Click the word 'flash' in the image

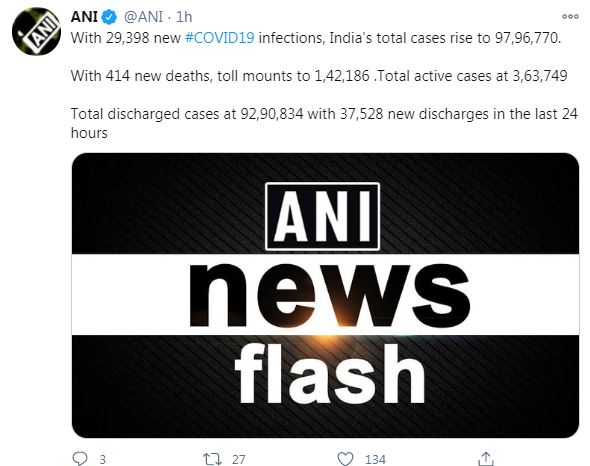pos(330,373)
